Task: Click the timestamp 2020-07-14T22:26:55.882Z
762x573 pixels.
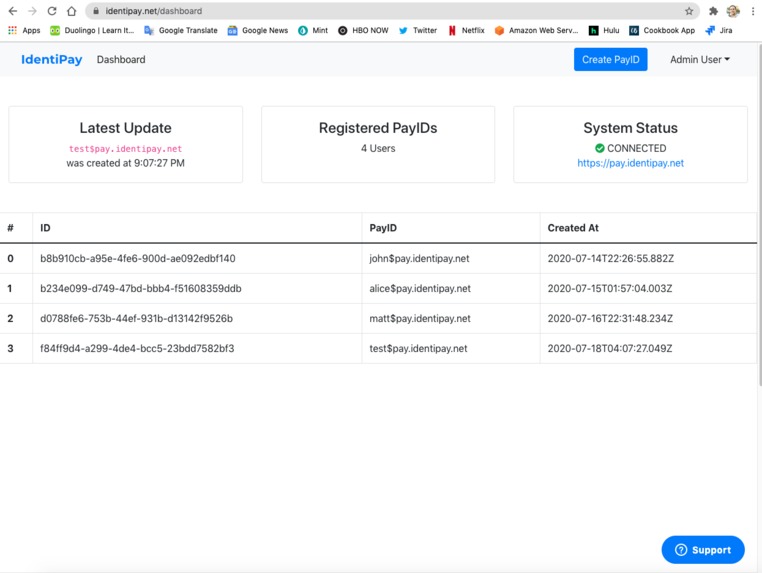Action: click(x=610, y=259)
